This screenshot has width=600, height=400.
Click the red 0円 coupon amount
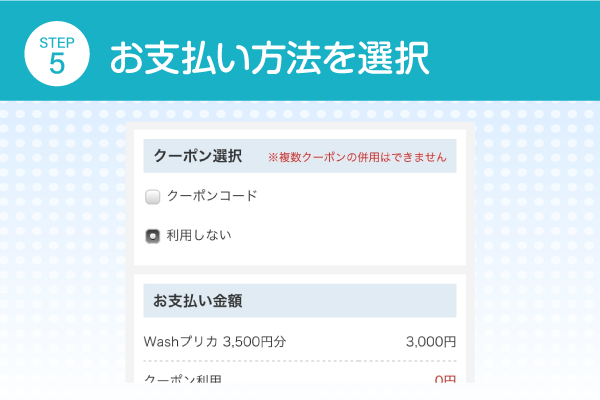tap(445, 380)
